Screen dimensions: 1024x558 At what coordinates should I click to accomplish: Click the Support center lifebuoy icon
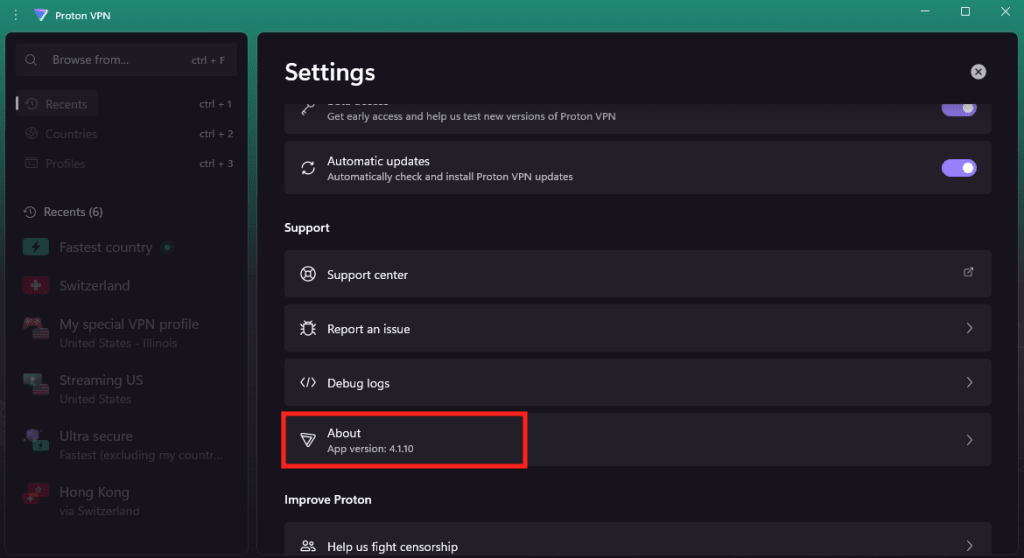click(308, 274)
